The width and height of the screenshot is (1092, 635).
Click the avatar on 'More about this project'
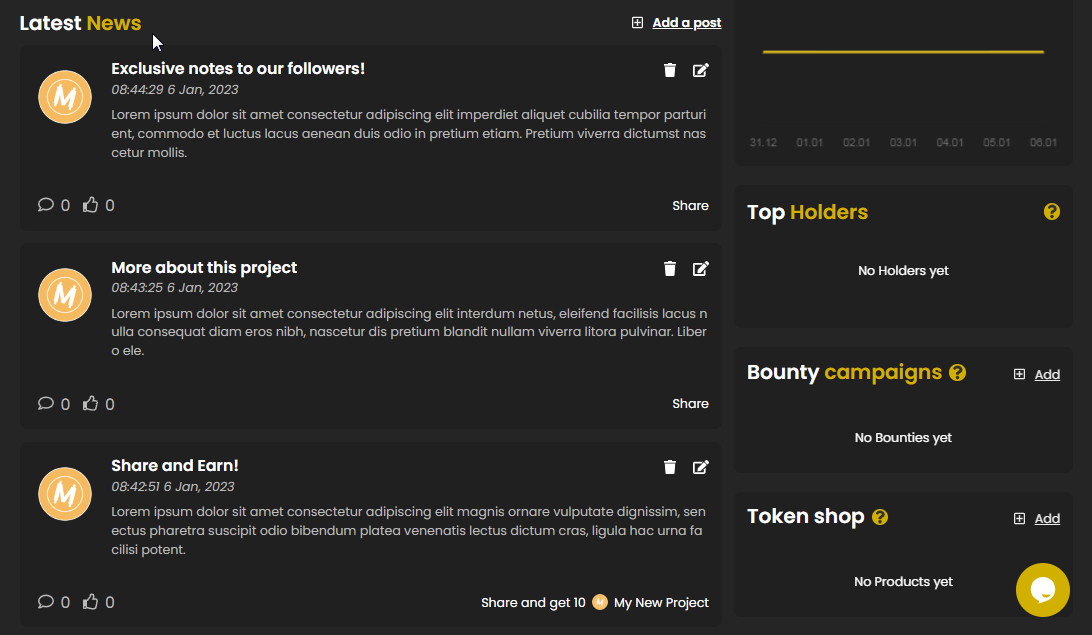pos(65,295)
